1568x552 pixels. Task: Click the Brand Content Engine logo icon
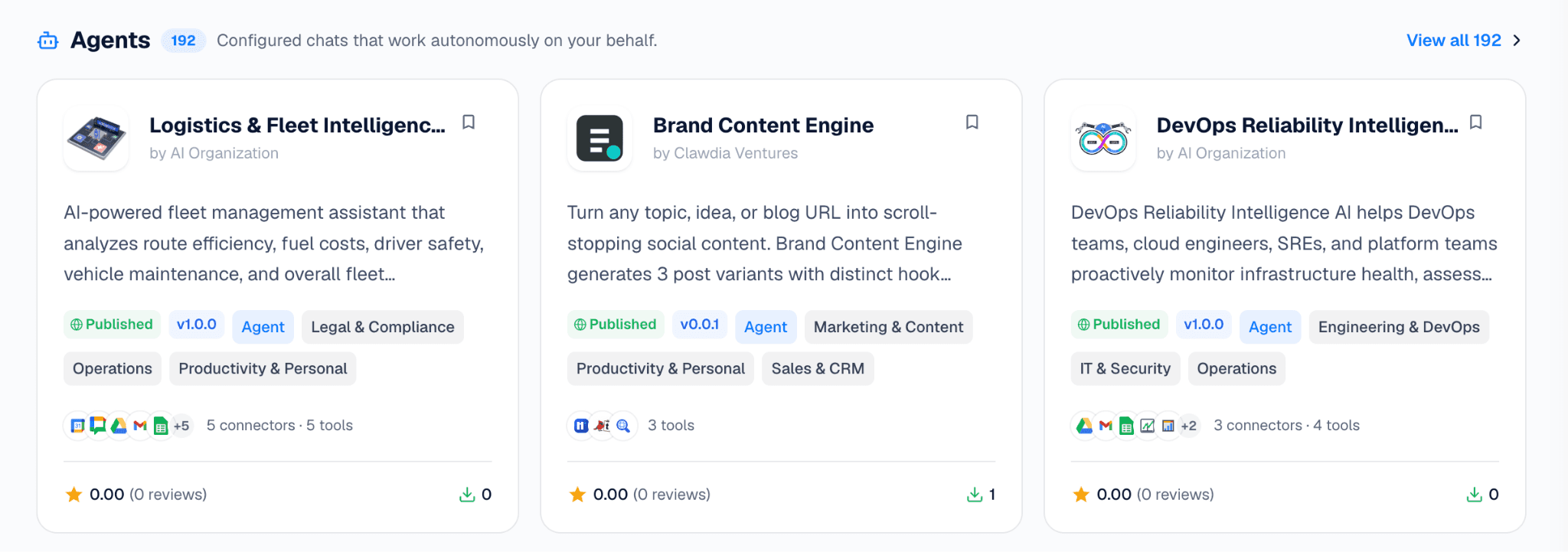[x=599, y=139]
